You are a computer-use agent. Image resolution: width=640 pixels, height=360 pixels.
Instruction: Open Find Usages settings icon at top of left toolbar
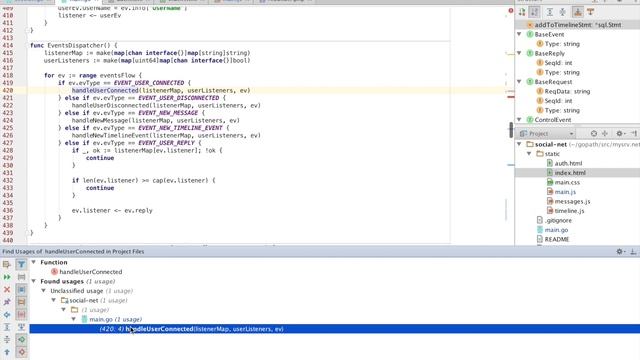click(7, 264)
